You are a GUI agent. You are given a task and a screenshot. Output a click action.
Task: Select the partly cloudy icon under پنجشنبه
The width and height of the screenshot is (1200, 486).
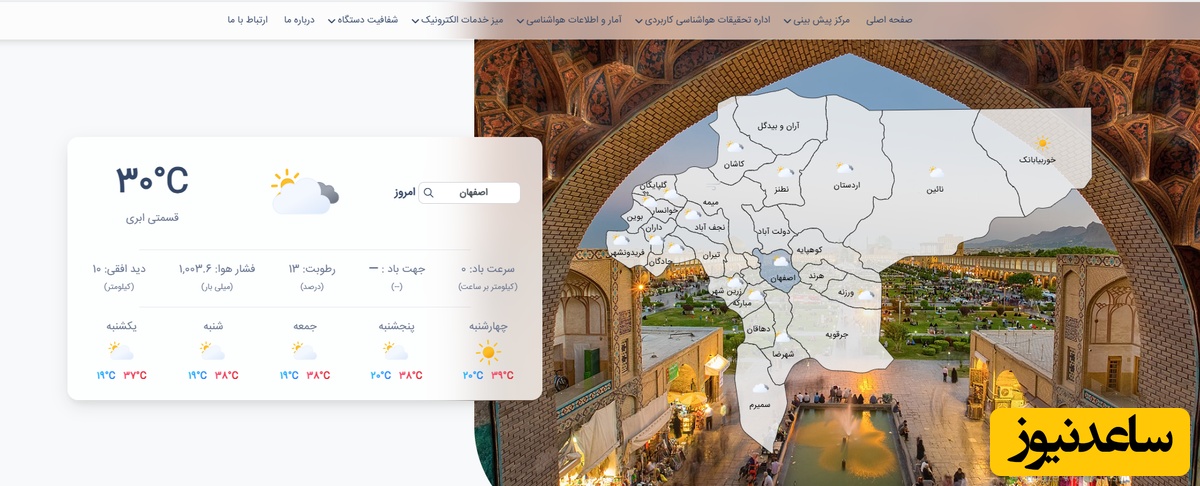pyautogui.click(x=396, y=351)
